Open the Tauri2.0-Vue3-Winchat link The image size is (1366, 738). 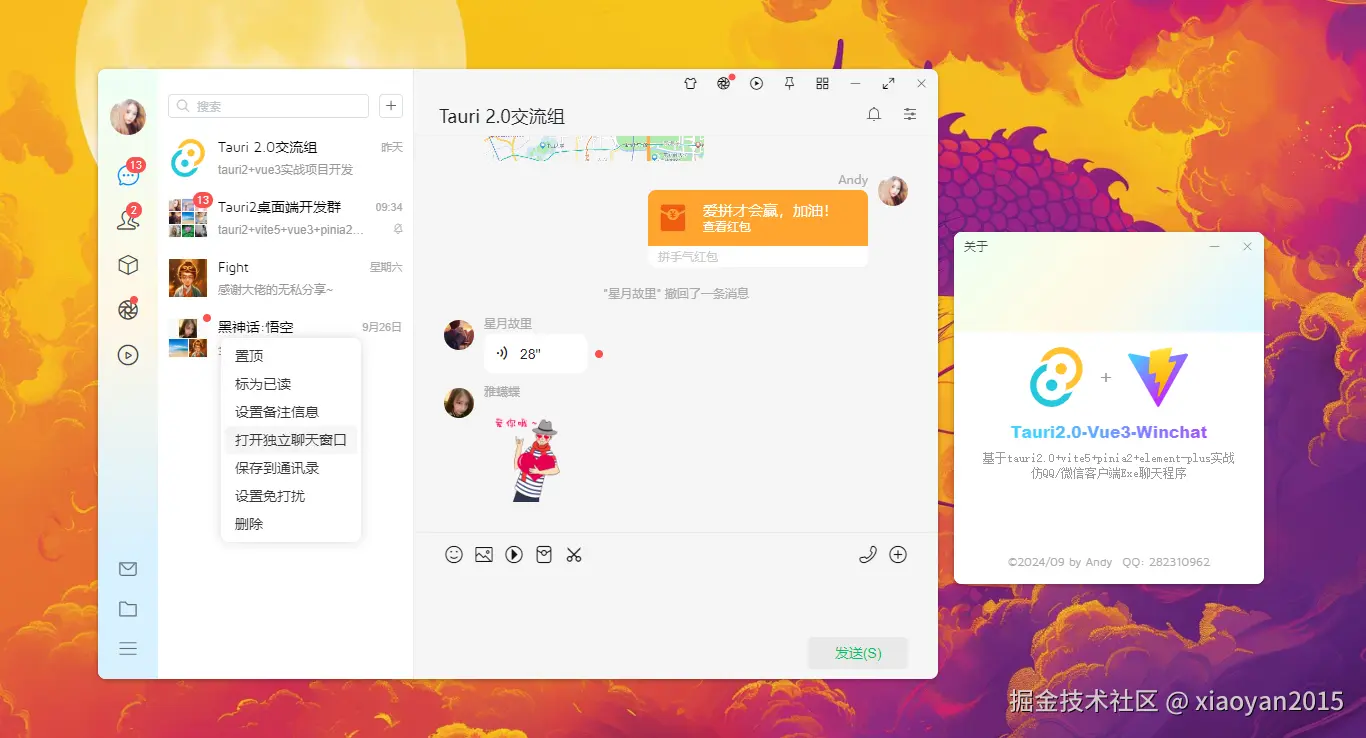click(1108, 430)
